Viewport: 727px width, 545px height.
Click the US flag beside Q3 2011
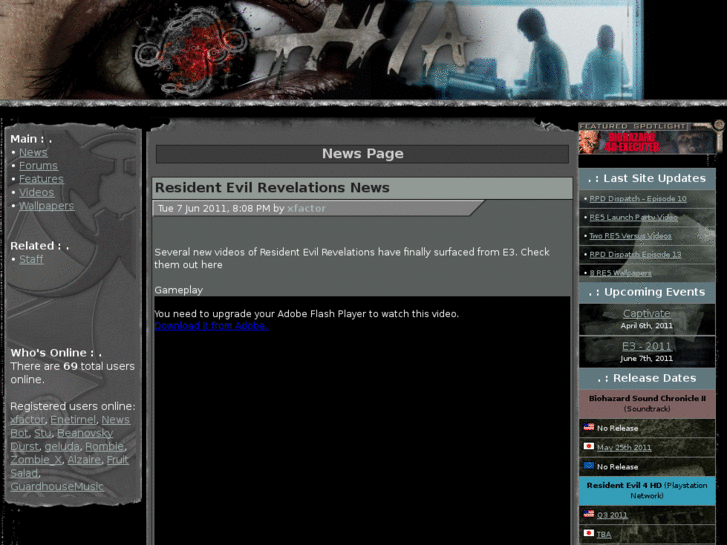point(589,513)
